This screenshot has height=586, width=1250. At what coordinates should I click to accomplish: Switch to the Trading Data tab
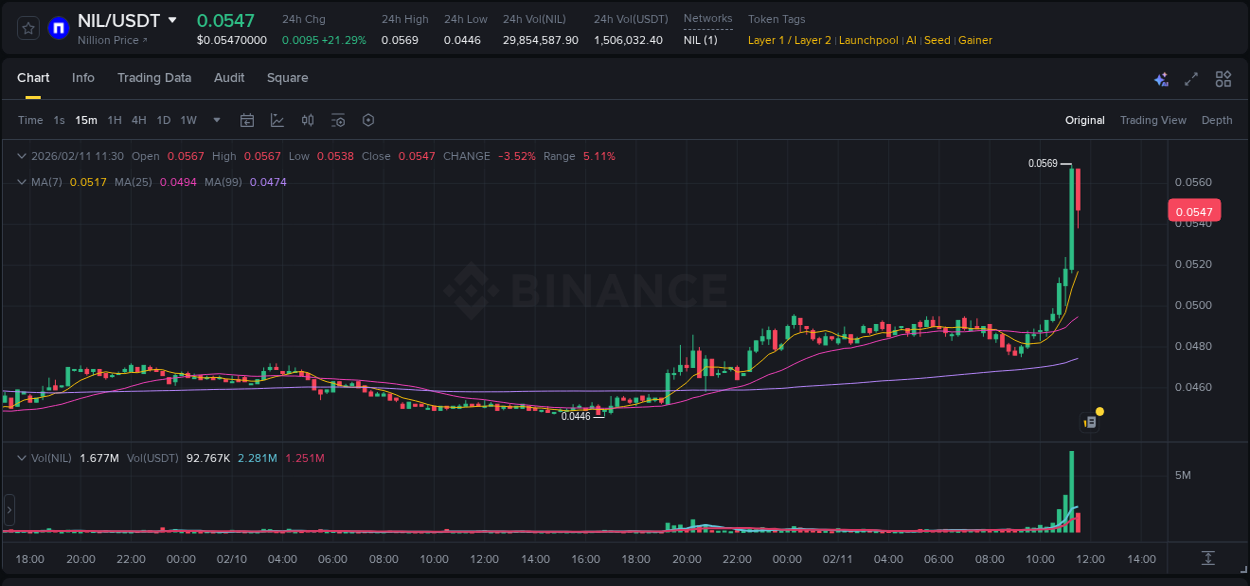[154, 78]
